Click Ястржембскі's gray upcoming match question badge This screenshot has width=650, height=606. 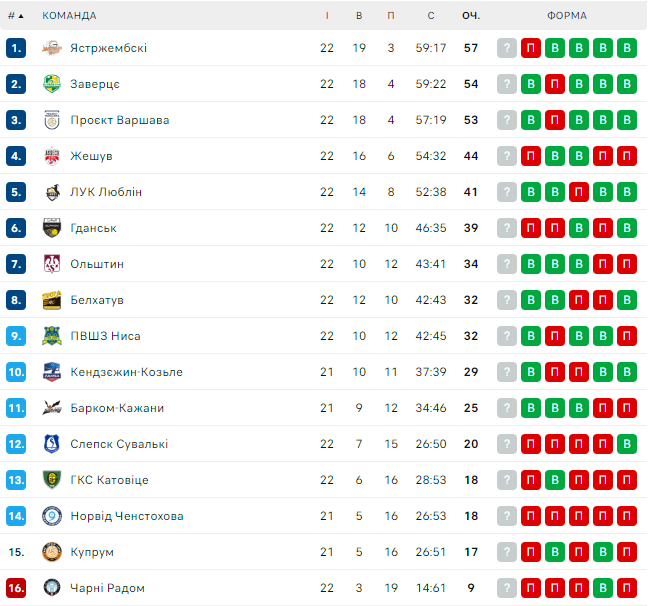[x=507, y=48]
